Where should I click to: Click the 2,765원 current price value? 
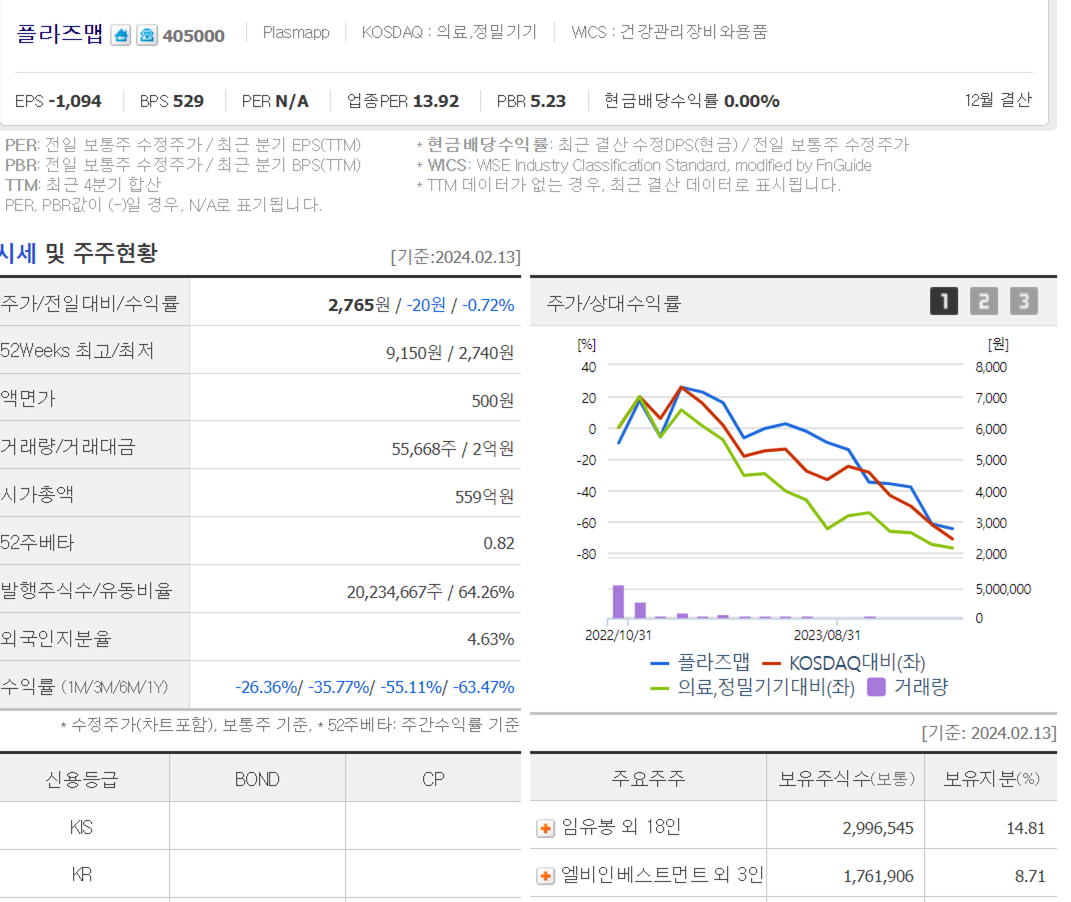(x=358, y=305)
